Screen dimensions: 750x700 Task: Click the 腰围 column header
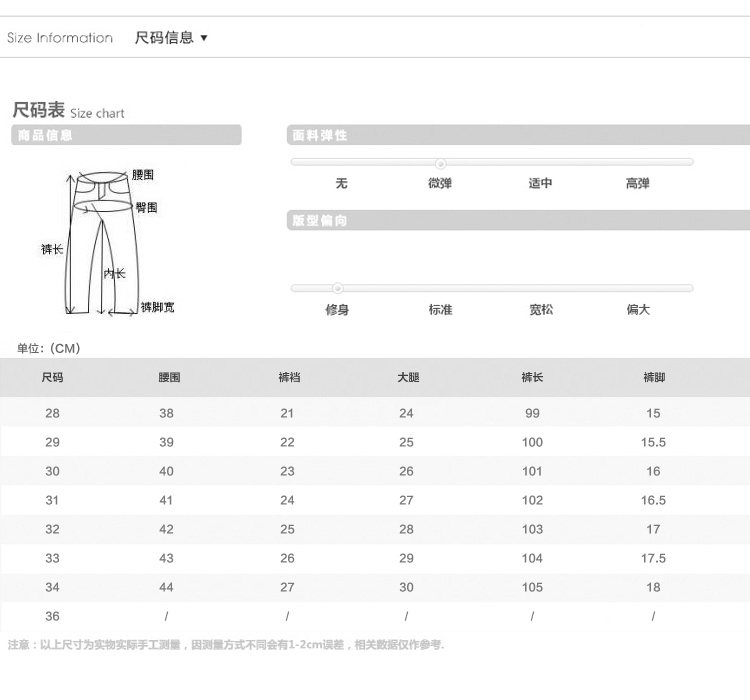pyautogui.click(x=169, y=377)
